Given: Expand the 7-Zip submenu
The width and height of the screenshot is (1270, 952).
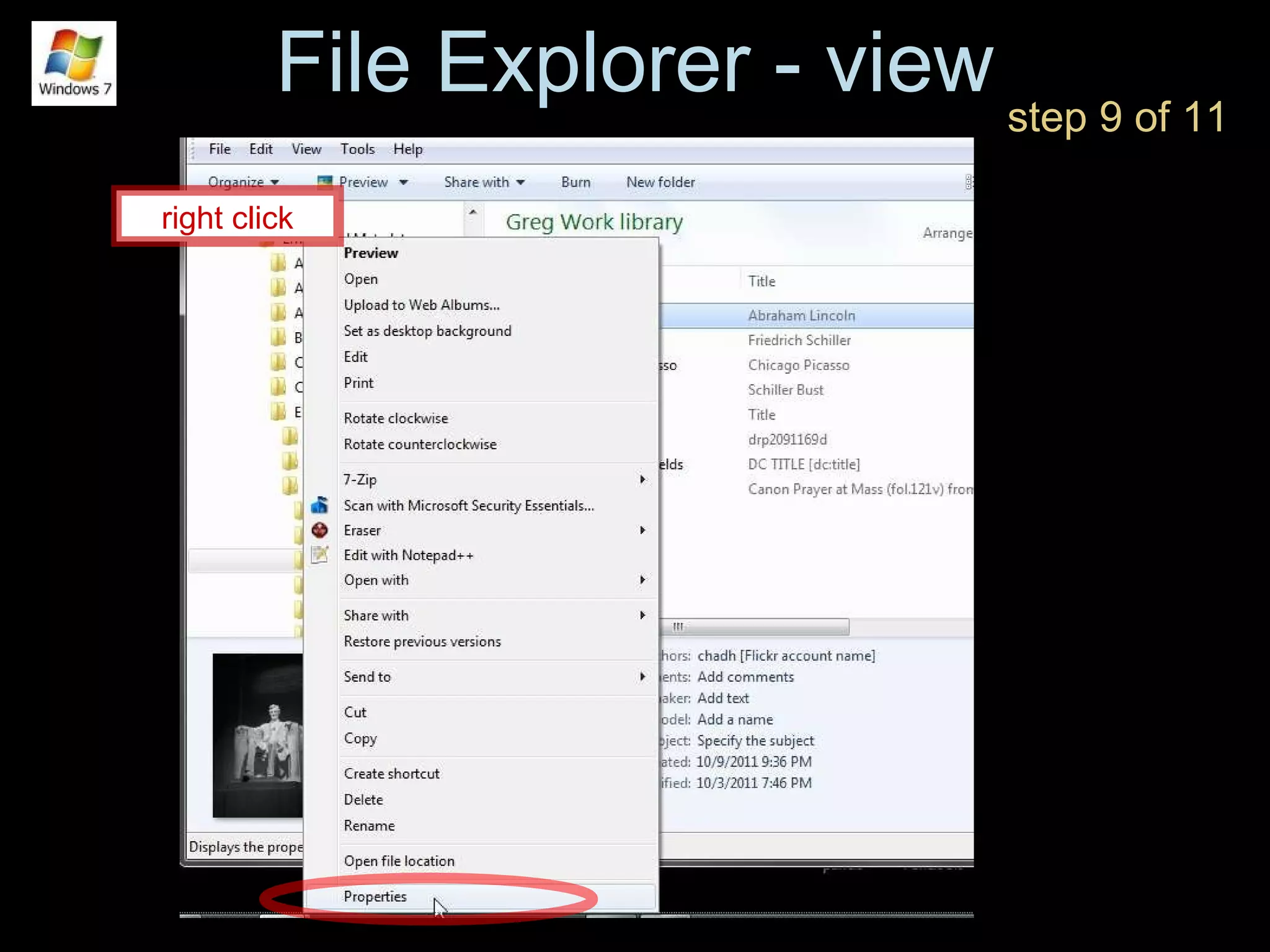Looking at the screenshot, I should pos(496,480).
